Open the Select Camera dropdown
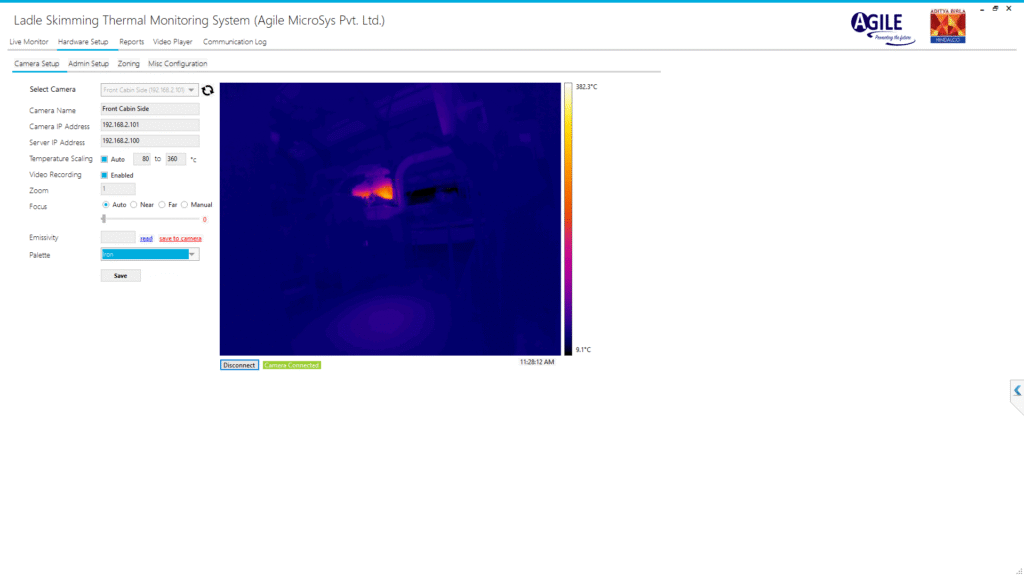This screenshot has height=576, width=1024. tap(150, 90)
